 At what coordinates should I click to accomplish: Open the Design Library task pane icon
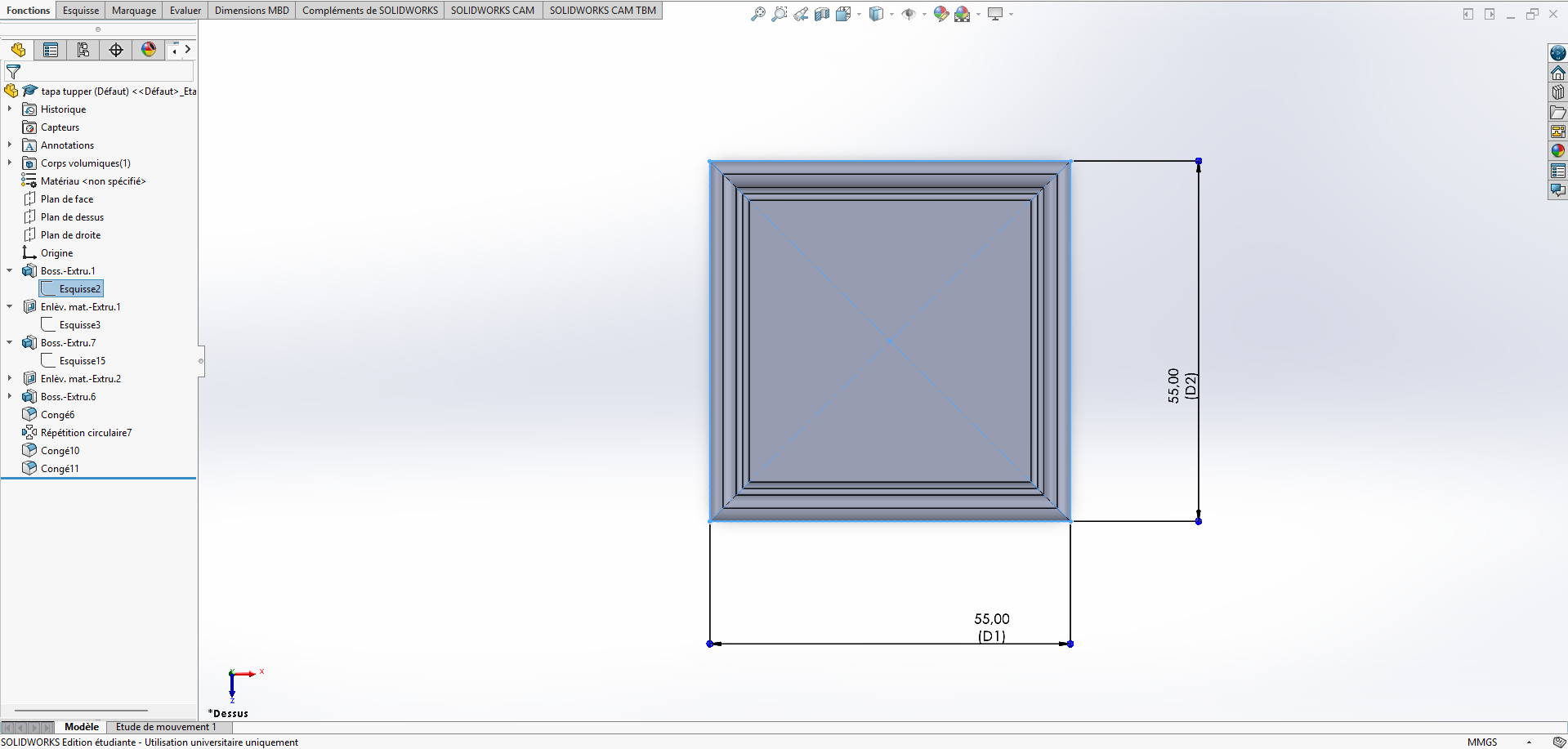pyautogui.click(x=1558, y=92)
